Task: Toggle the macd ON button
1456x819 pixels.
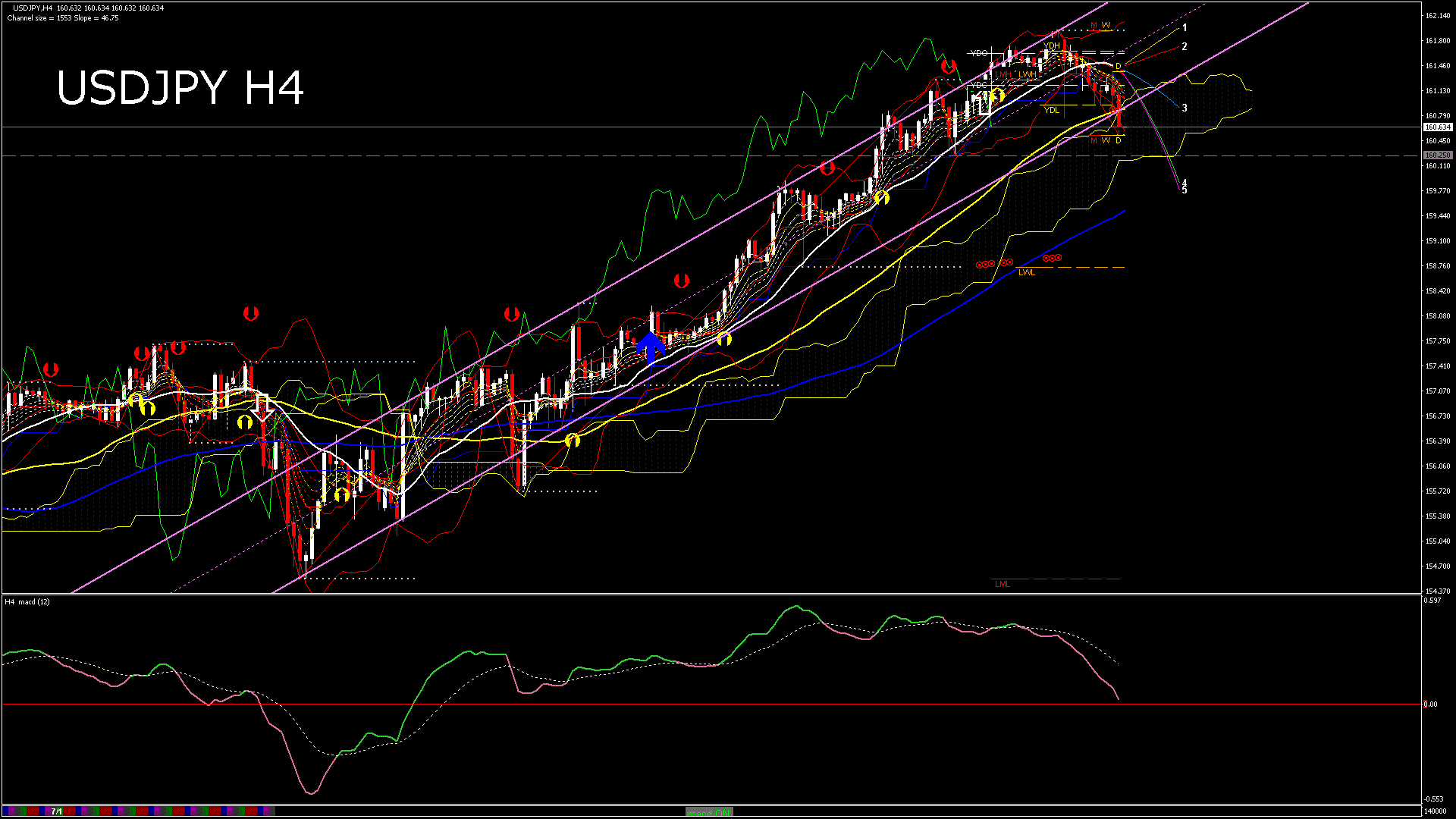Action: pos(709,812)
